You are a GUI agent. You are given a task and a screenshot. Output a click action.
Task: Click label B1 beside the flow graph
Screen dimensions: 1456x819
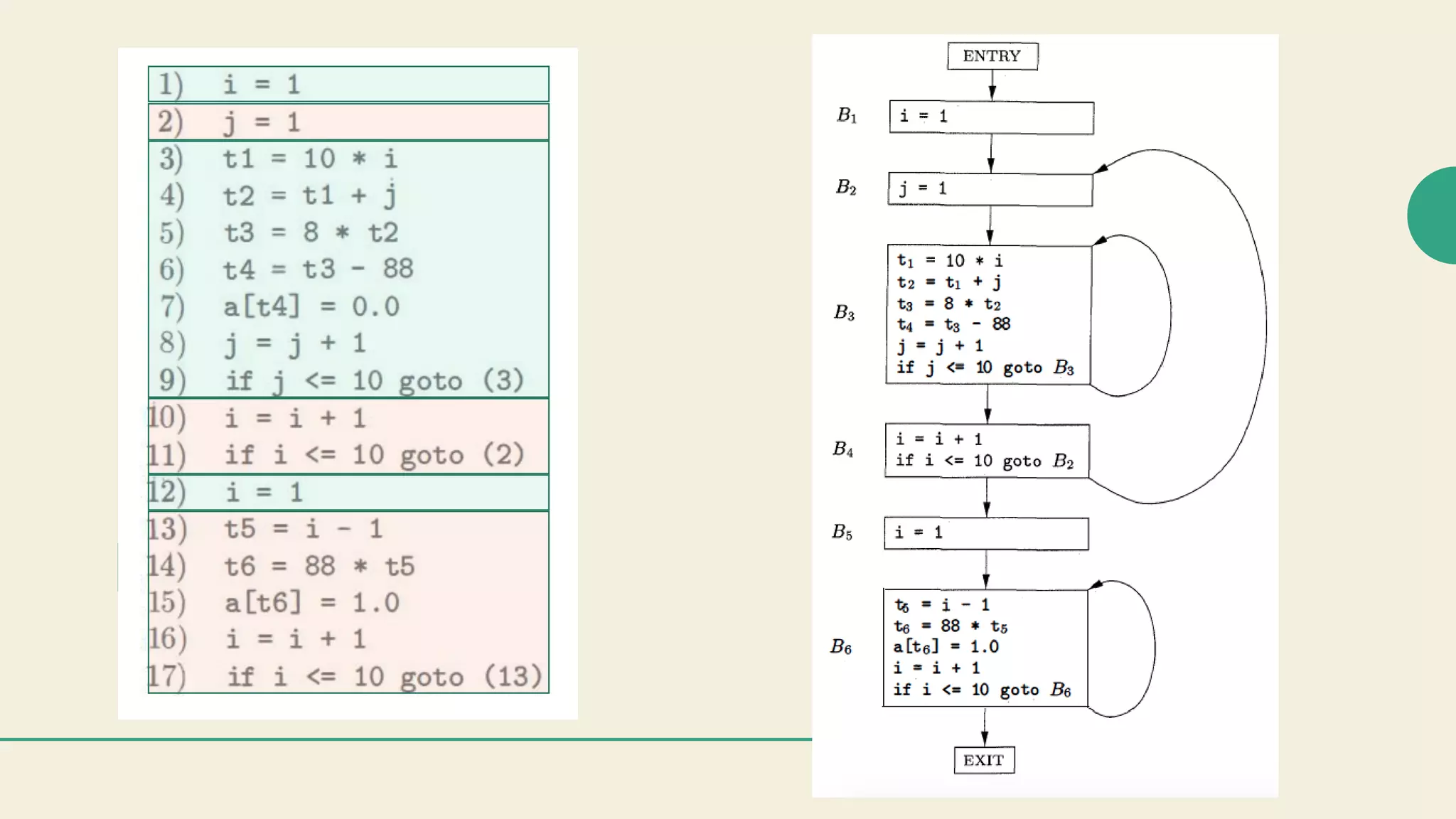tap(847, 115)
